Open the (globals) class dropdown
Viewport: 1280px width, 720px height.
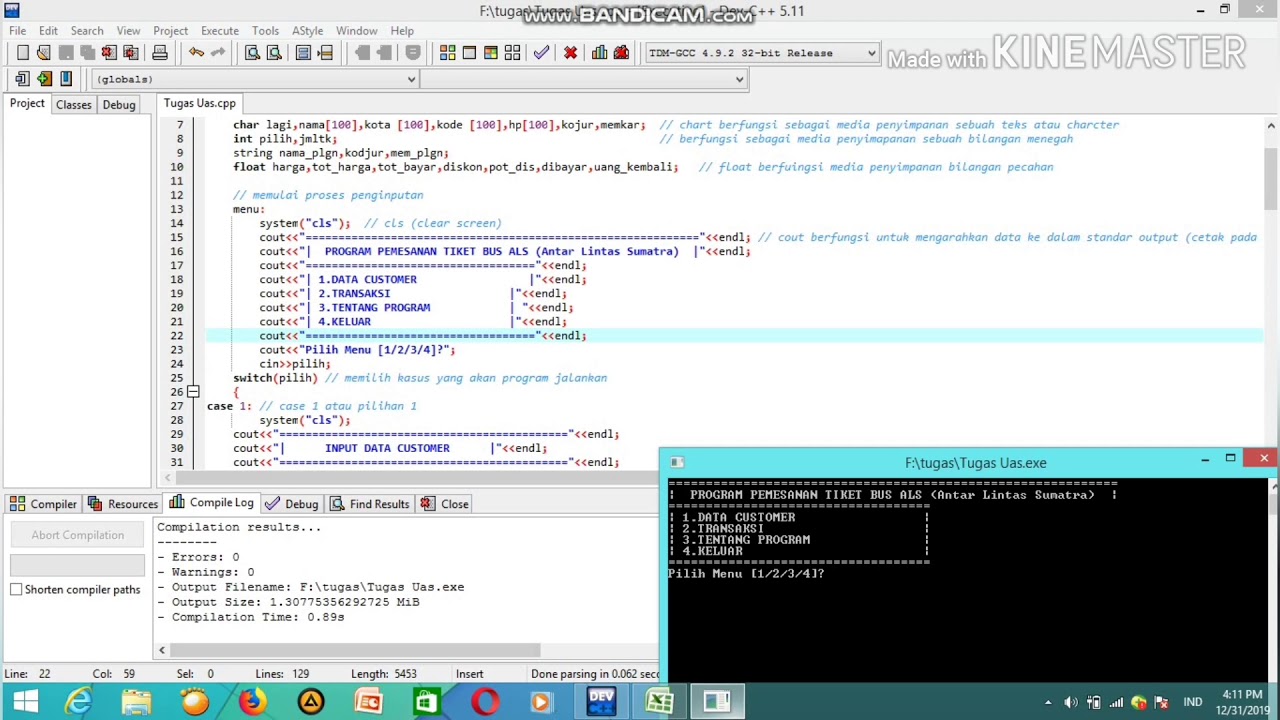[411, 79]
